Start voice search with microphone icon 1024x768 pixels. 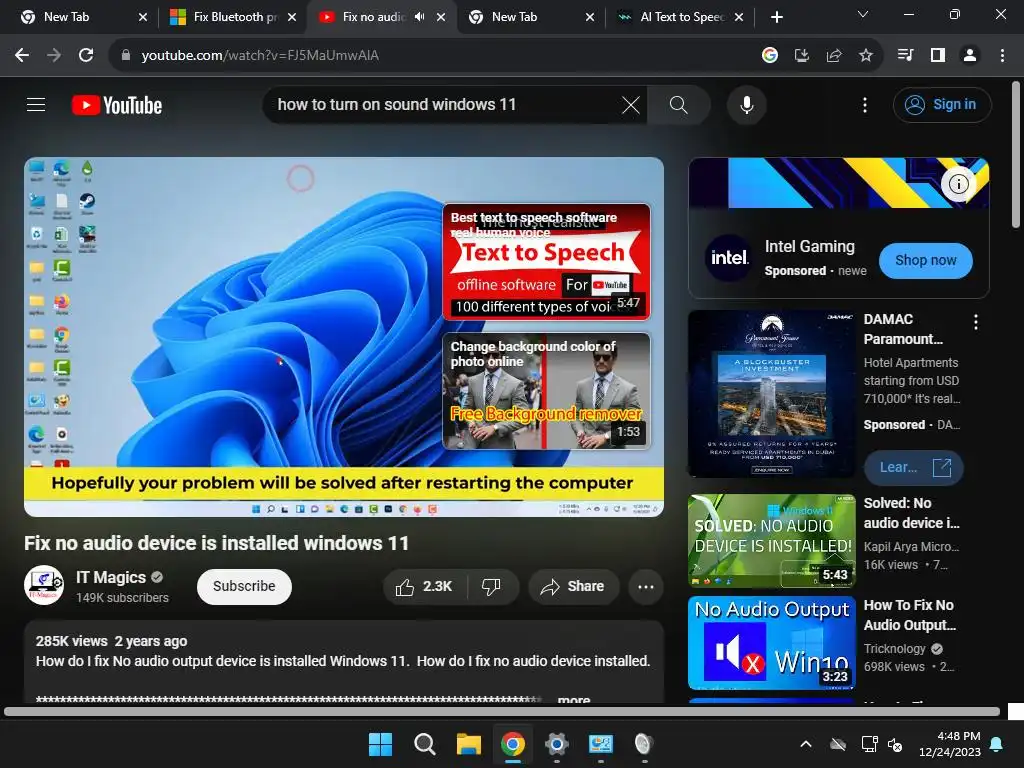click(746, 104)
